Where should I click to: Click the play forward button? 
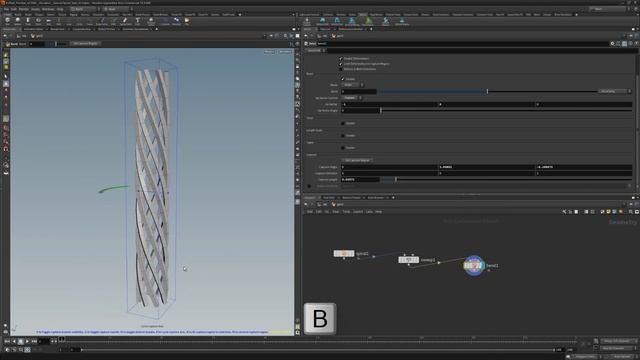point(27,341)
